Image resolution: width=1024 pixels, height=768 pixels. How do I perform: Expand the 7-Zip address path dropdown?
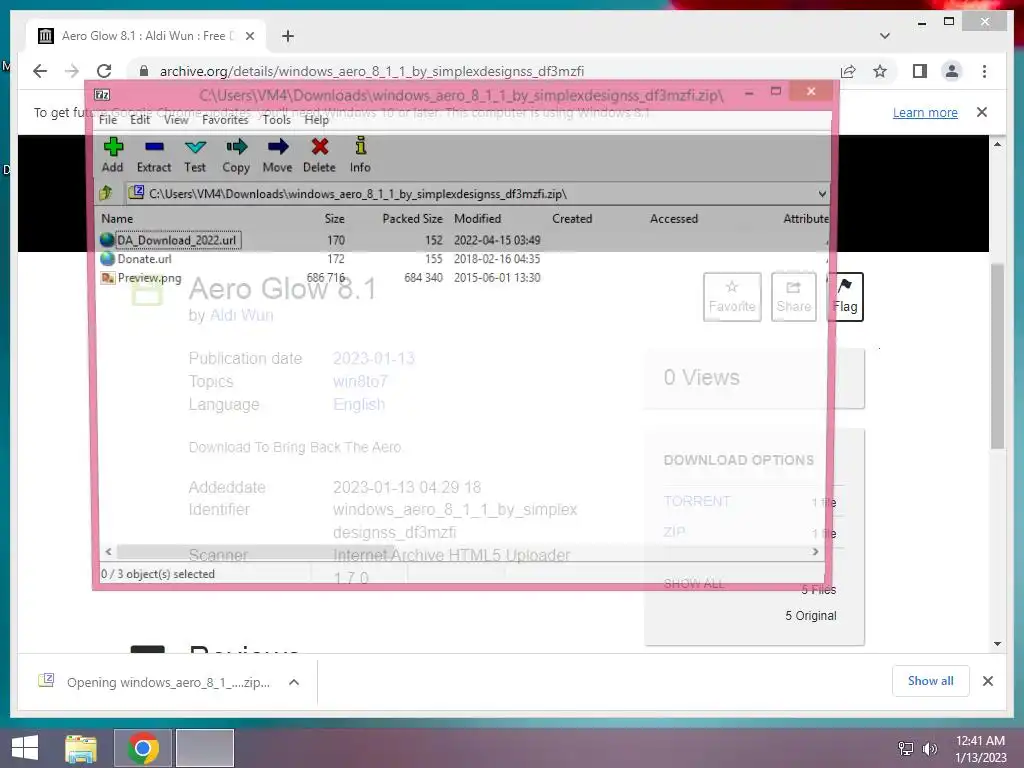(822, 194)
